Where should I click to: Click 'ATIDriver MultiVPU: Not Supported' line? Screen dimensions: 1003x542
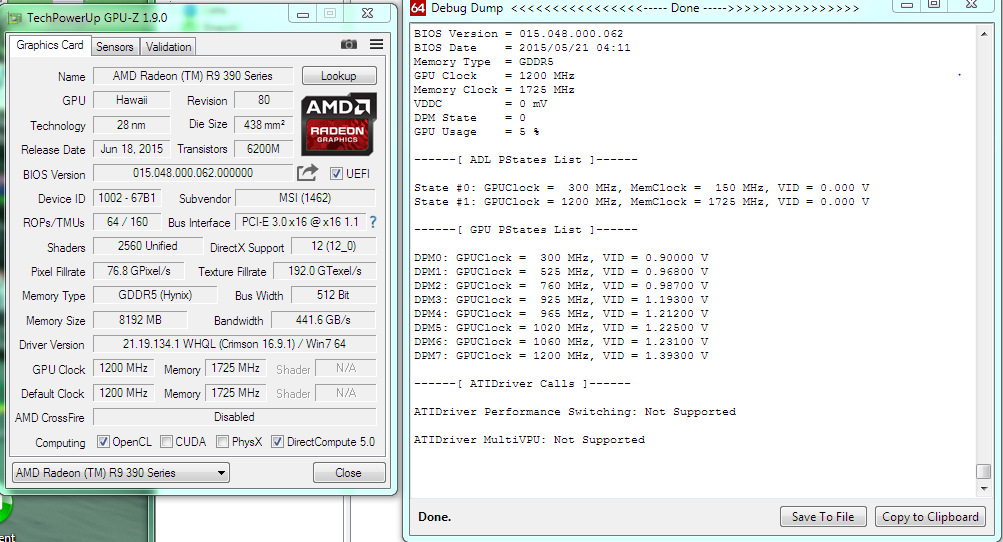(529, 440)
